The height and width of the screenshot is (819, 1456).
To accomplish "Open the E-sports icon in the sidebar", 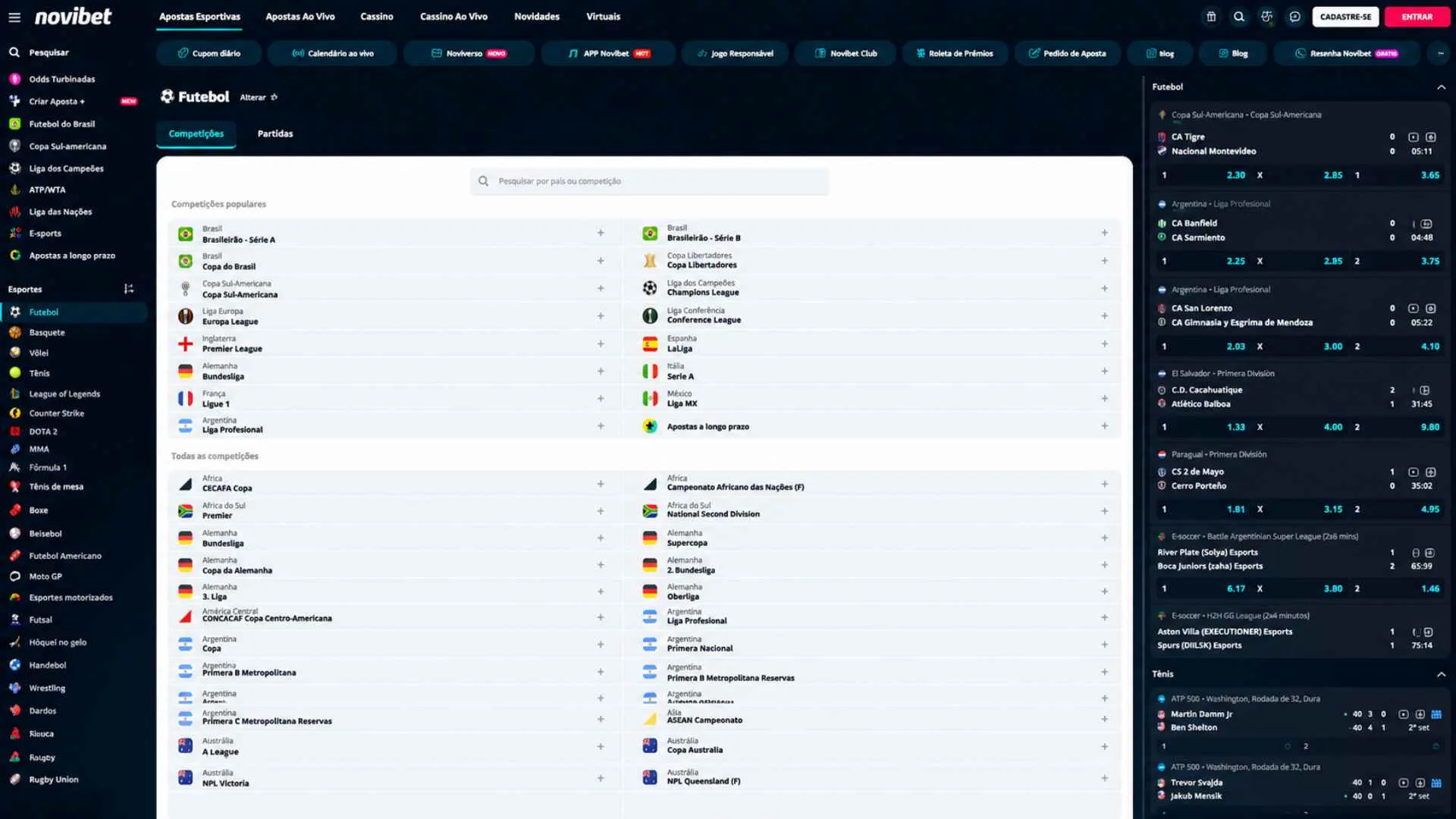I will [x=14, y=234].
